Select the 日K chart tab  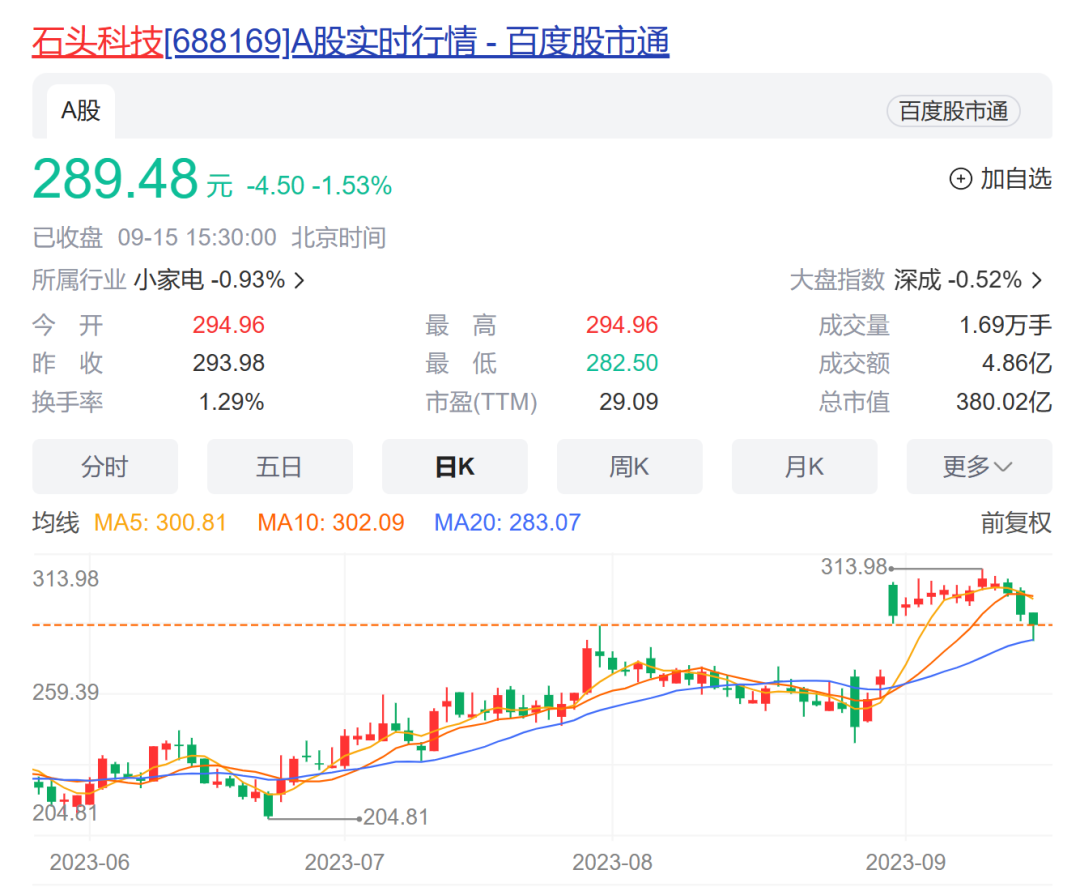(x=455, y=466)
